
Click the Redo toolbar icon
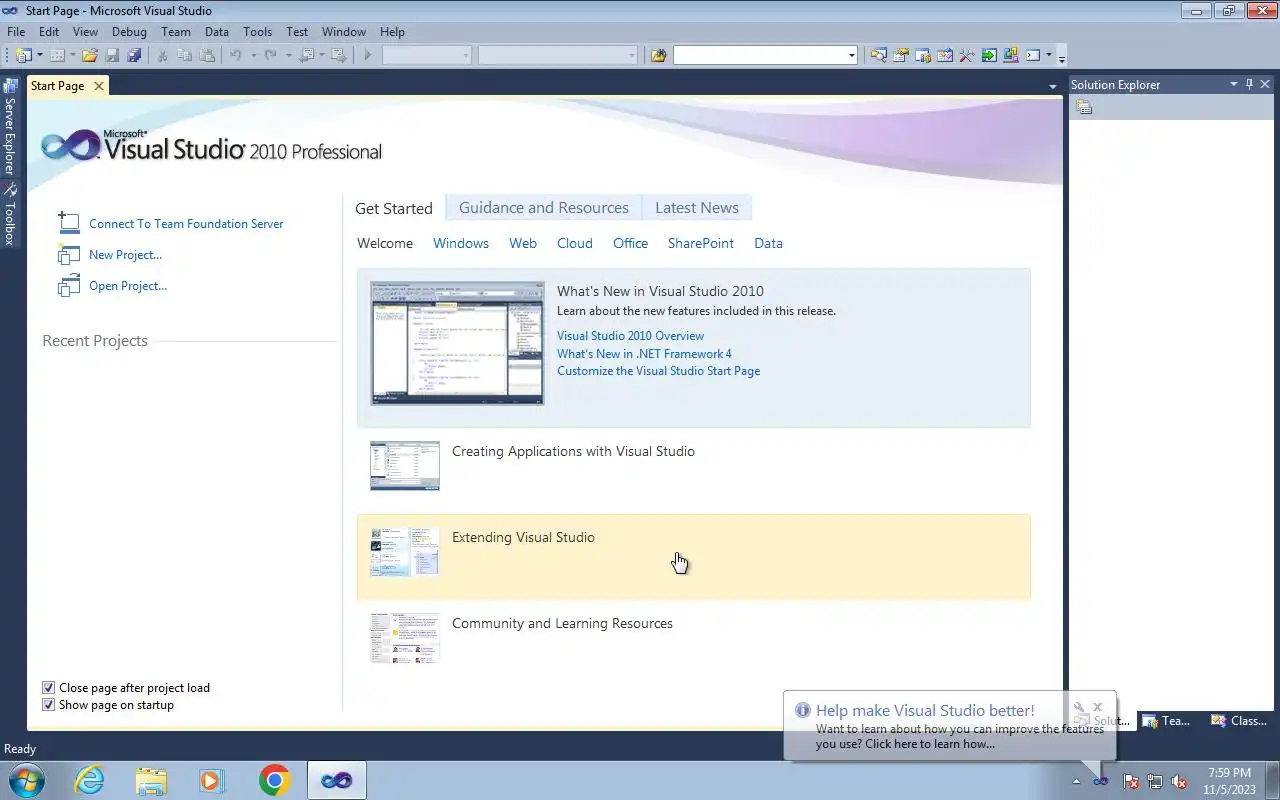point(270,55)
